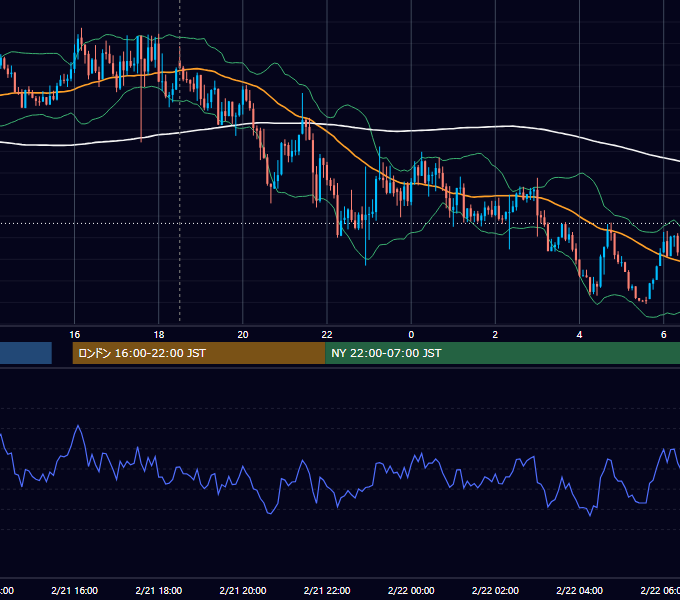Click the 2/22 02:00 date label
Screen dimensions: 680x600
[x=495, y=590]
